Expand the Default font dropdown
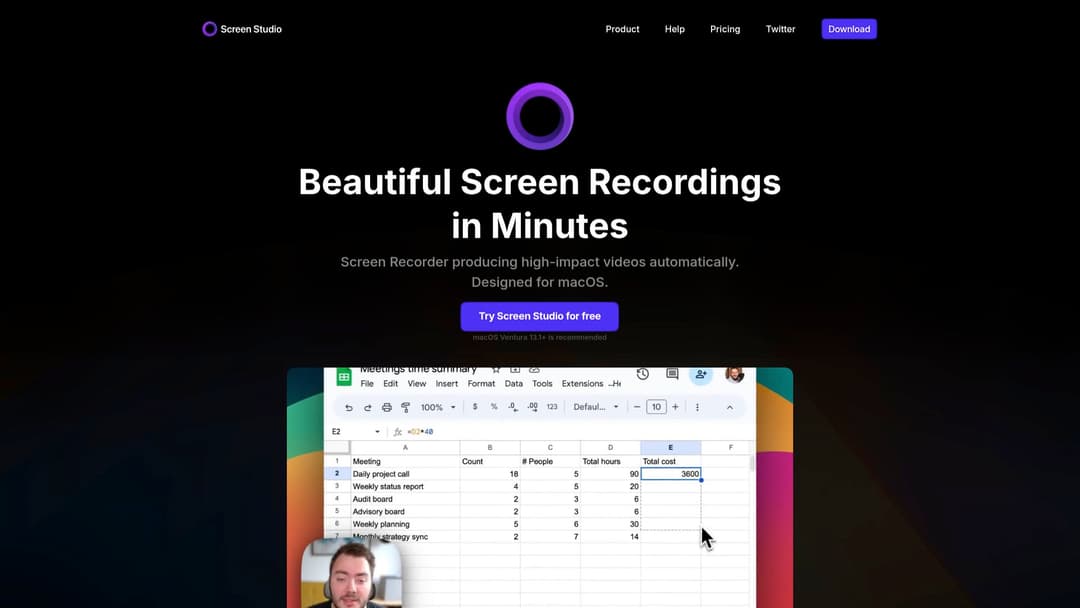This screenshot has width=1080, height=608. point(596,407)
